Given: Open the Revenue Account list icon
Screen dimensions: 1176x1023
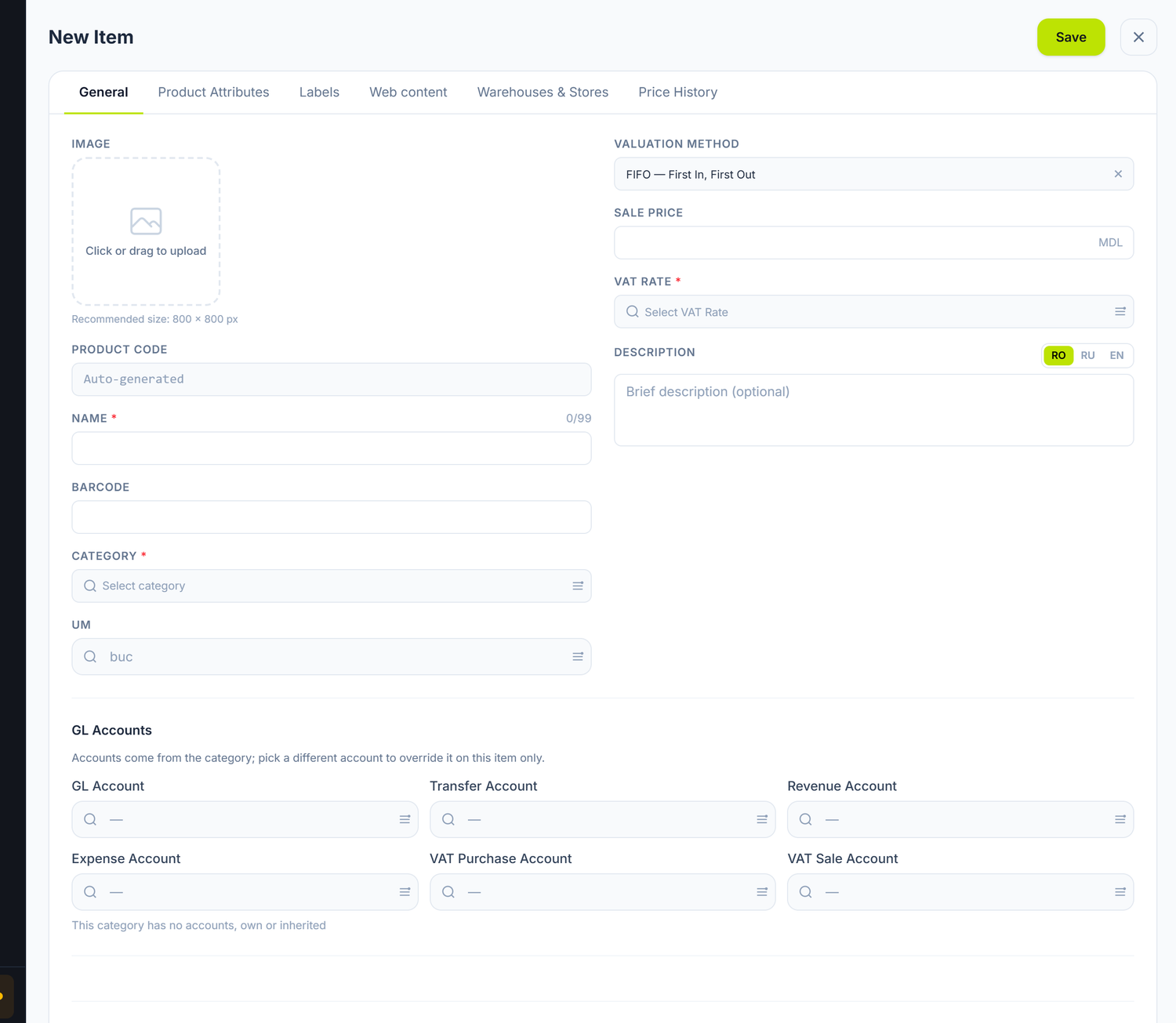Looking at the screenshot, I should (1120, 819).
